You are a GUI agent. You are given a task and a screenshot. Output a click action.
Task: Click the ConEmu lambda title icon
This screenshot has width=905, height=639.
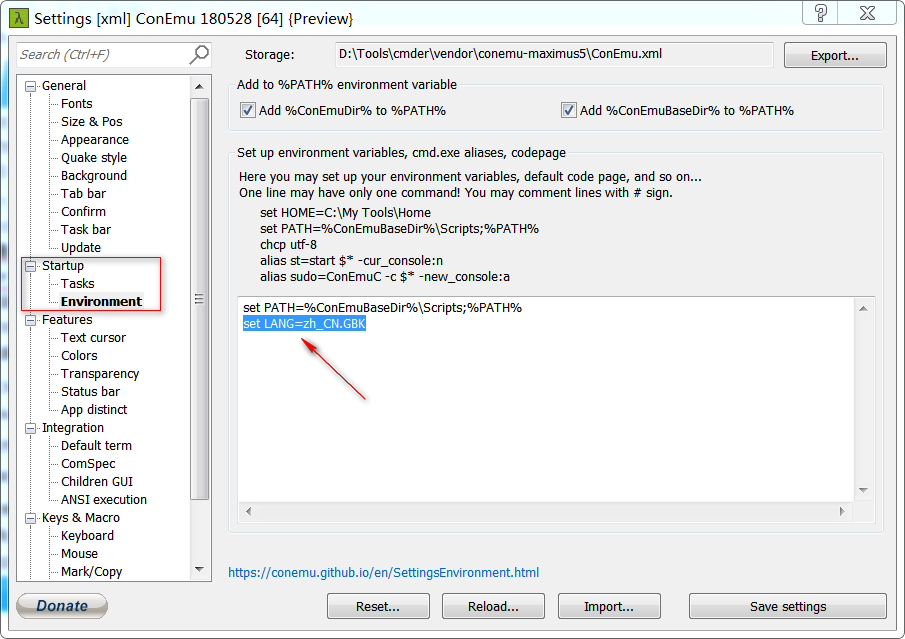(x=19, y=18)
